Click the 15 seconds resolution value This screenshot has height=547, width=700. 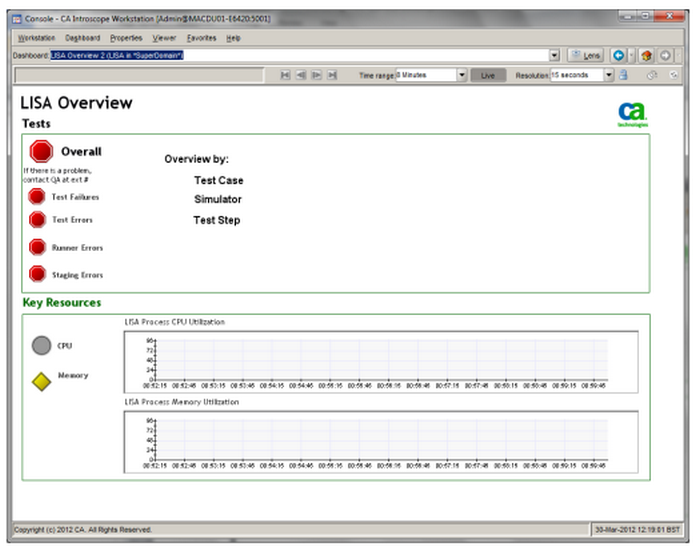570,75
